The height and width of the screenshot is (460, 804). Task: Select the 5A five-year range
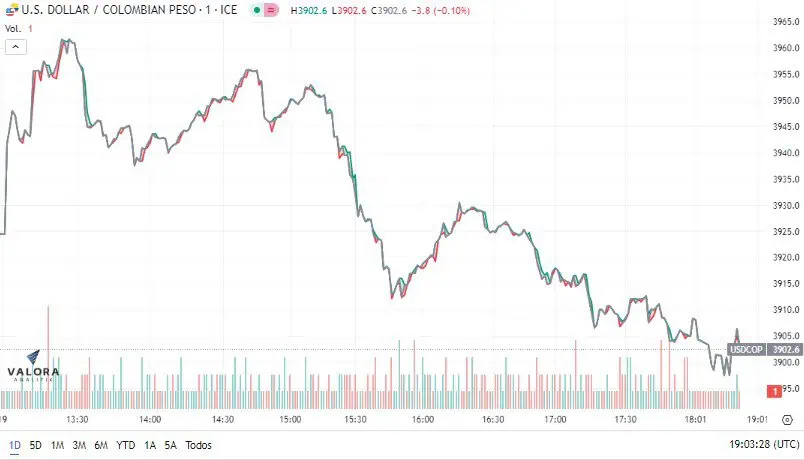171,445
